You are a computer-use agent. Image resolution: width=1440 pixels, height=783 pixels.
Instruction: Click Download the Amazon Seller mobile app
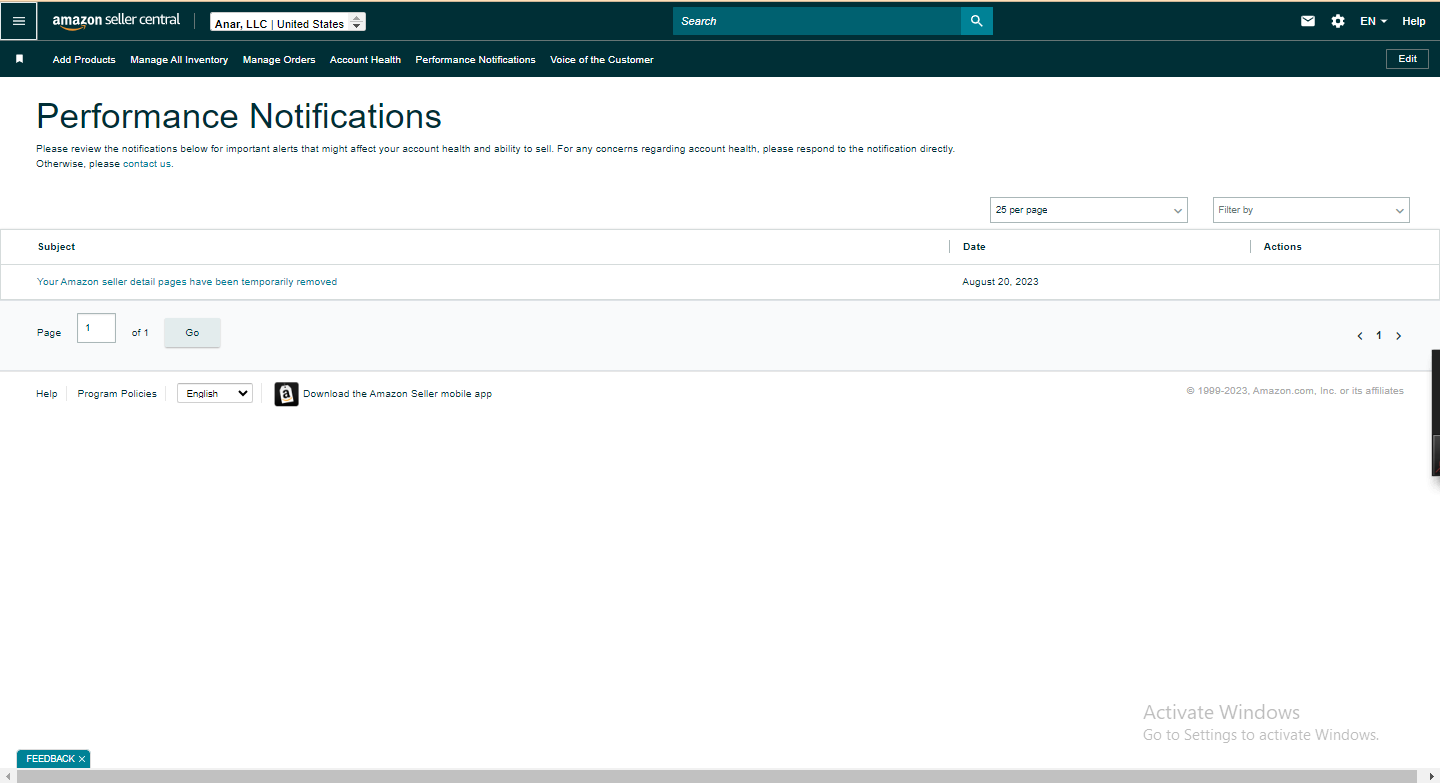pos(398,394)
